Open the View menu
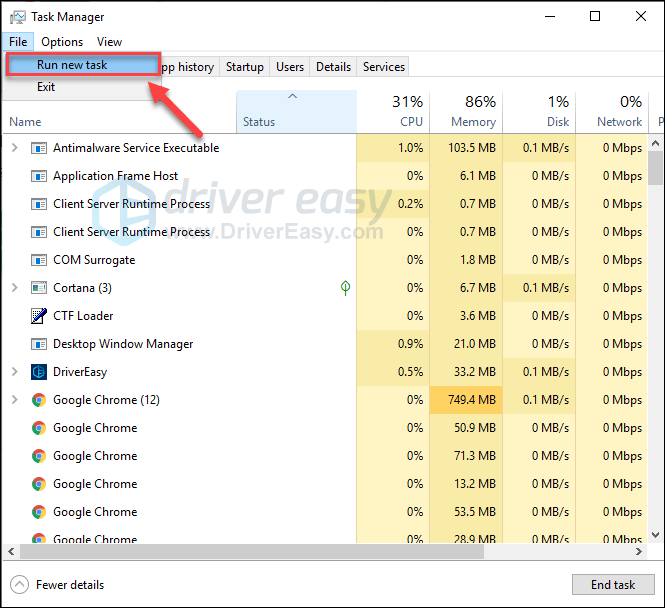Screen dimensions: 665x608 click(109, 42)
